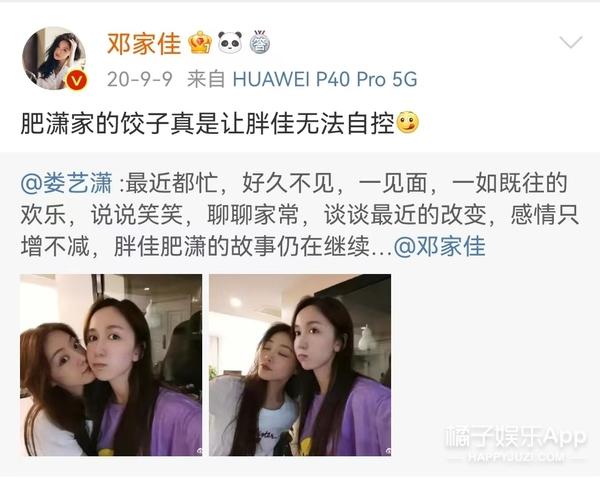Open the 邓家佳 username profile

pos(144,43)
